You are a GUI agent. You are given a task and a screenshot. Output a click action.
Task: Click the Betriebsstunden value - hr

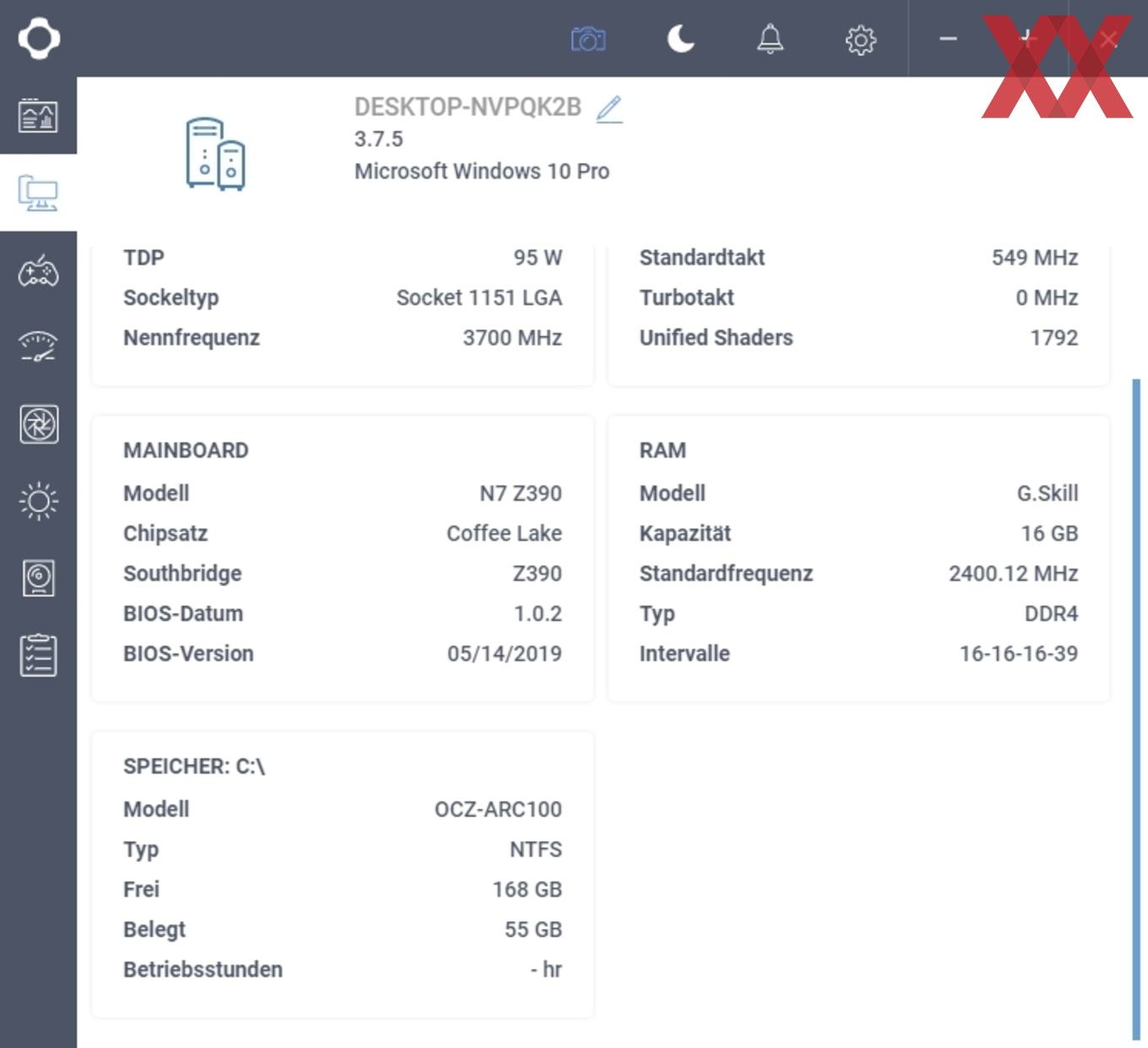point(546,969)
